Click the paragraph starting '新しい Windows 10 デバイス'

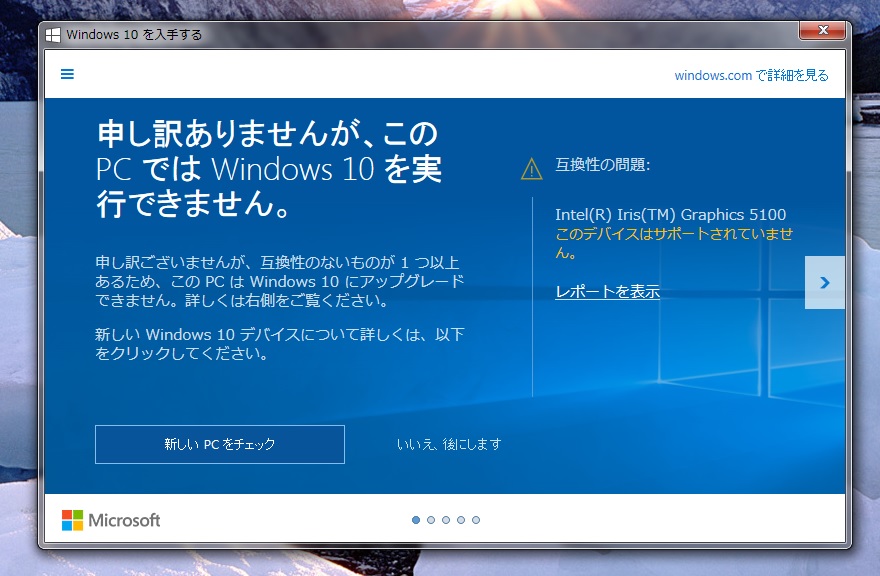coord(279,344)
